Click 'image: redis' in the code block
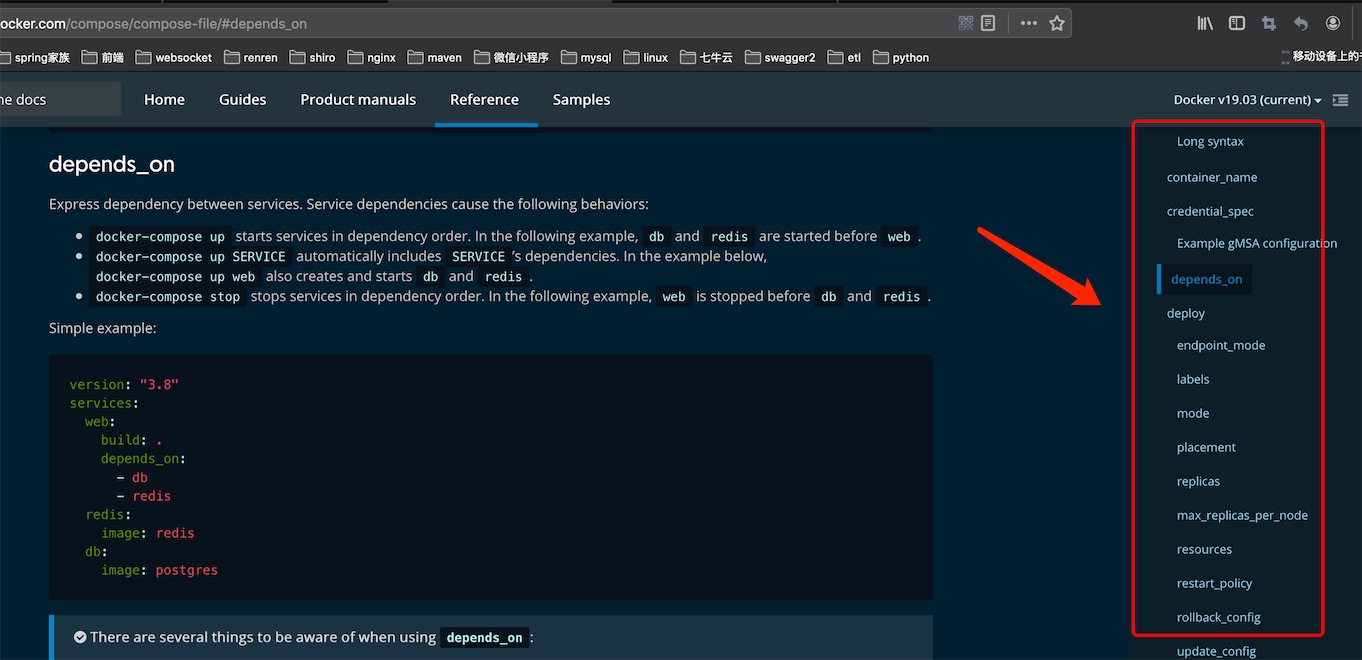Screen dimensions: 1362x660 148,534
